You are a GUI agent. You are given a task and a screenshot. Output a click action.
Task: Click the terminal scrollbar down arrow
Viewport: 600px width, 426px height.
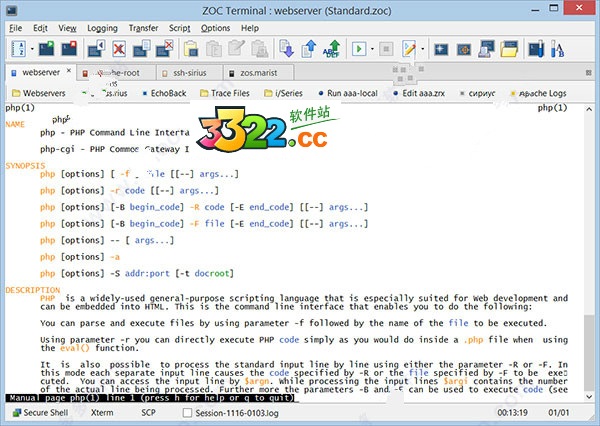coord(589,397)
